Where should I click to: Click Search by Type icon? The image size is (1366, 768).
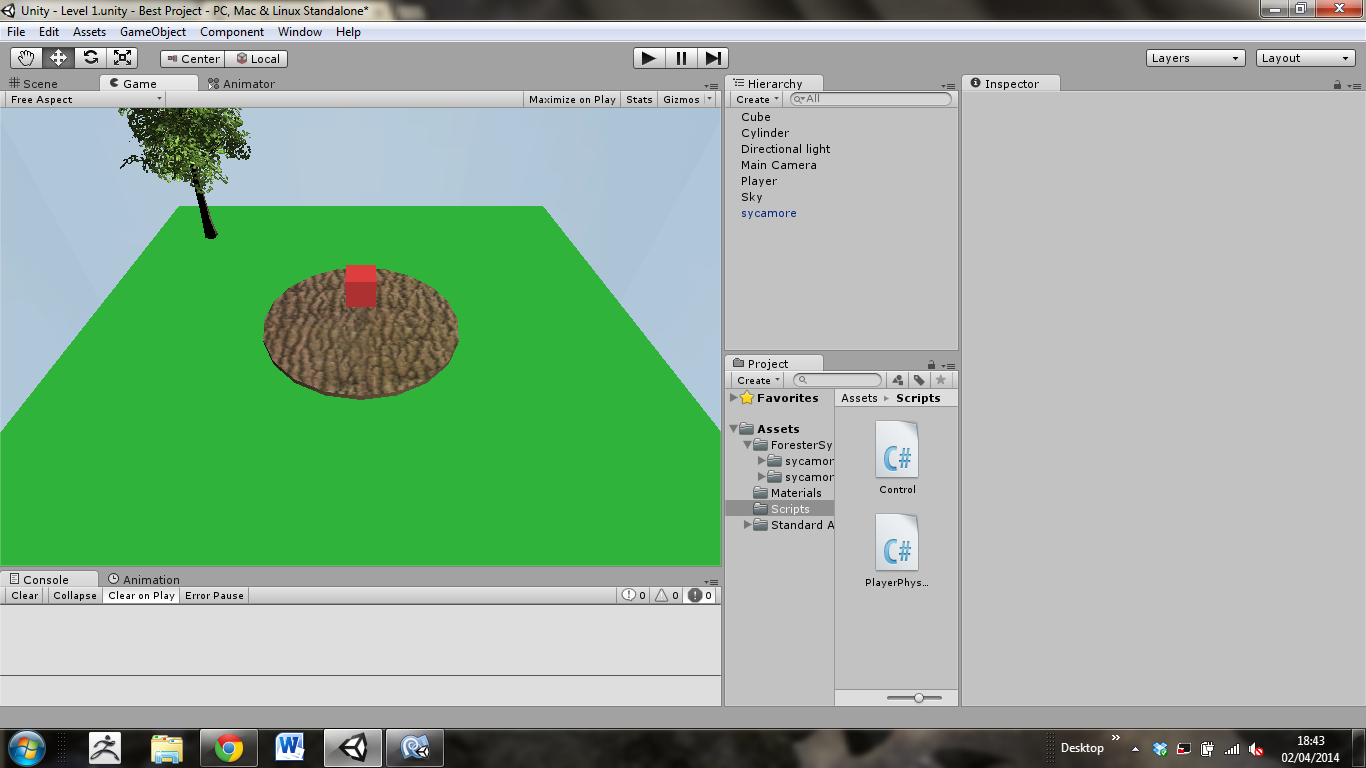pyautogui.click(x=897, y=380)
